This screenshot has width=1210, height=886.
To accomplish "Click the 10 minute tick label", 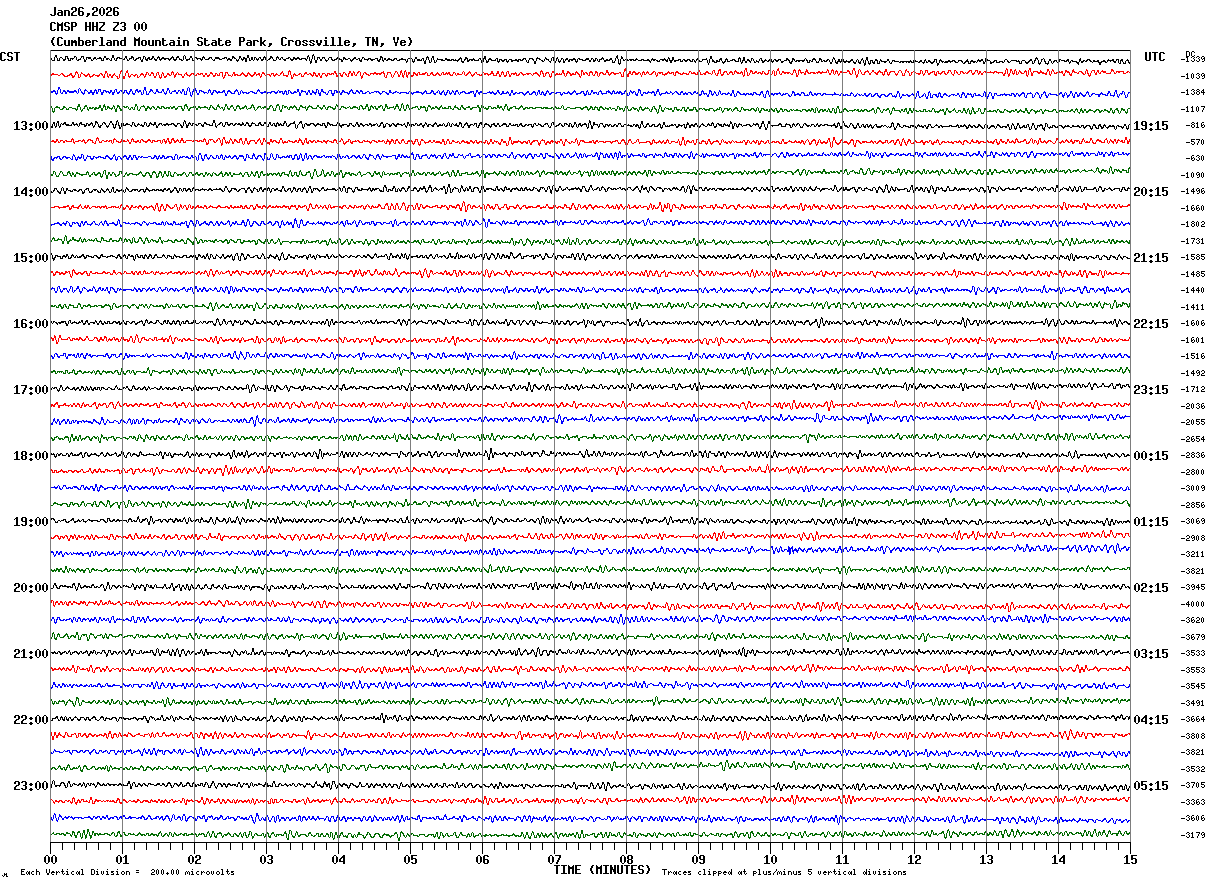I will point(770,859).
